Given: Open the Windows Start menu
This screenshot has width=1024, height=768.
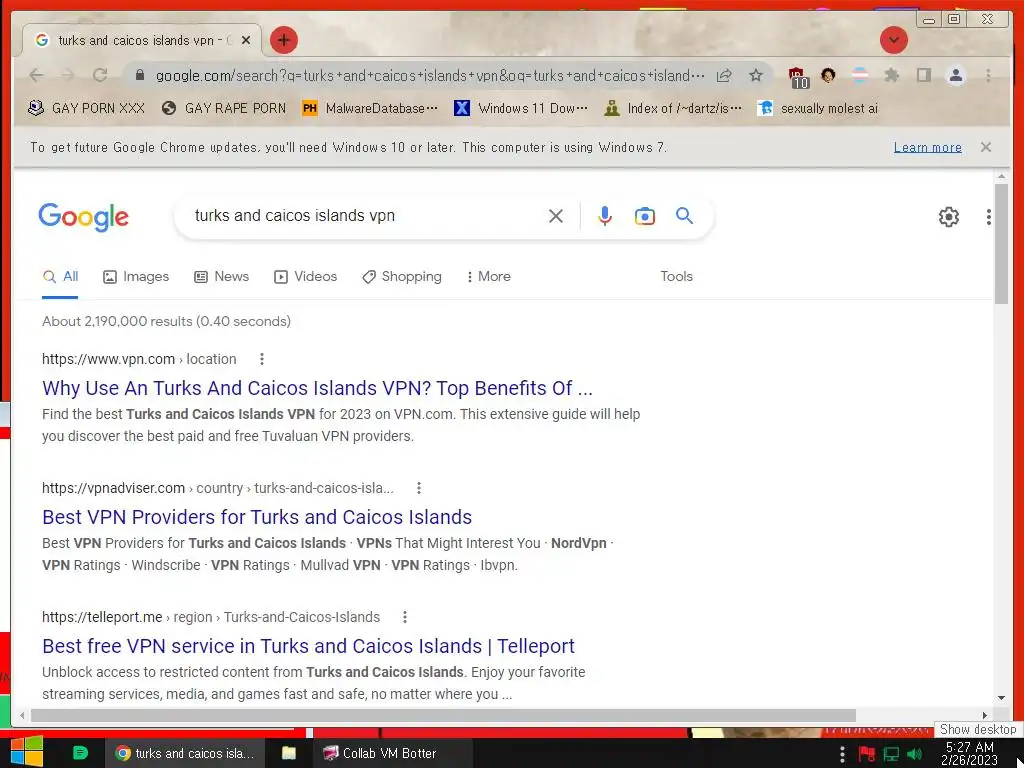Looking at the screenshot, I should (26, 752).
